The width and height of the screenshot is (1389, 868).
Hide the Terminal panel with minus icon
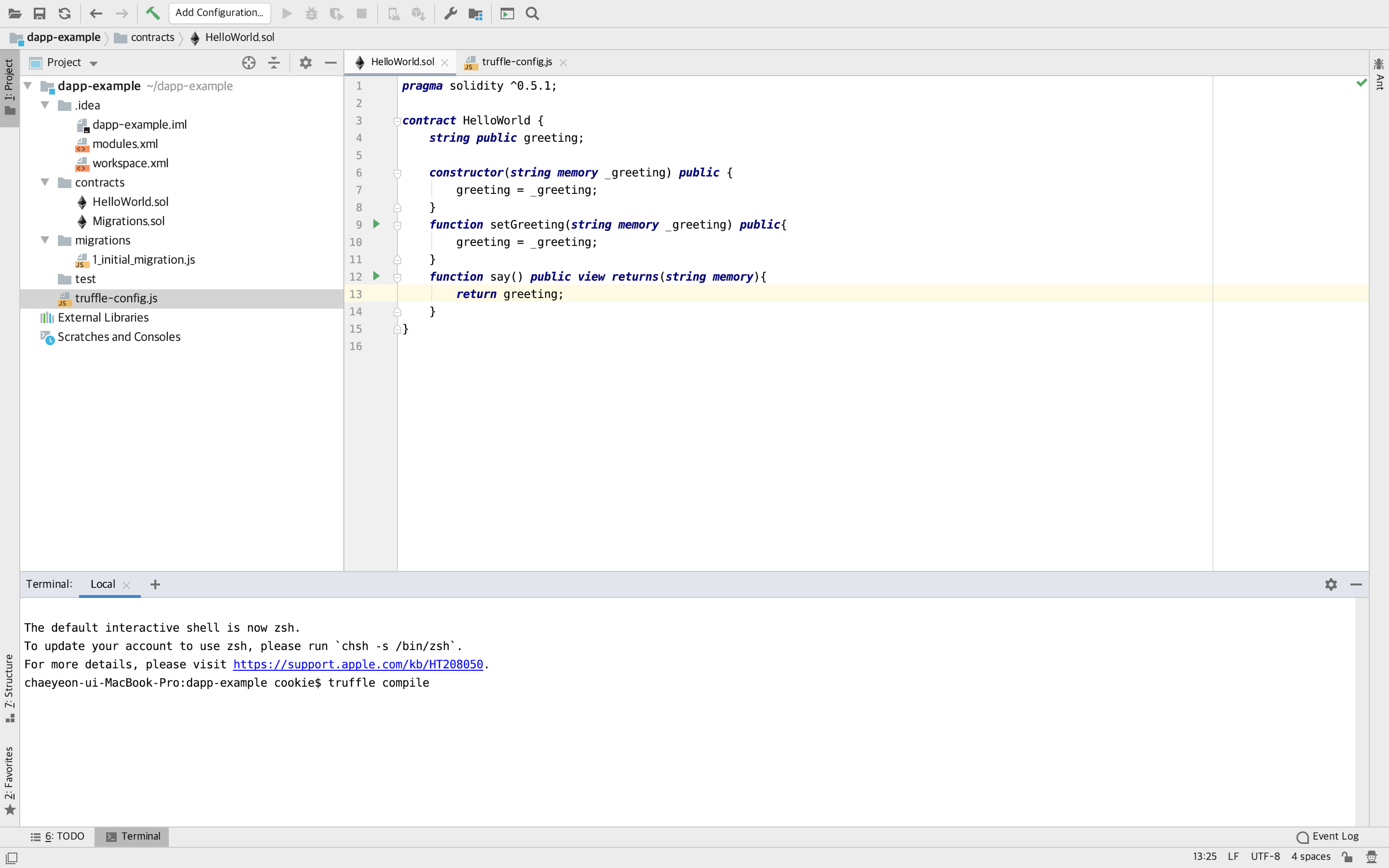(1356, 584)
